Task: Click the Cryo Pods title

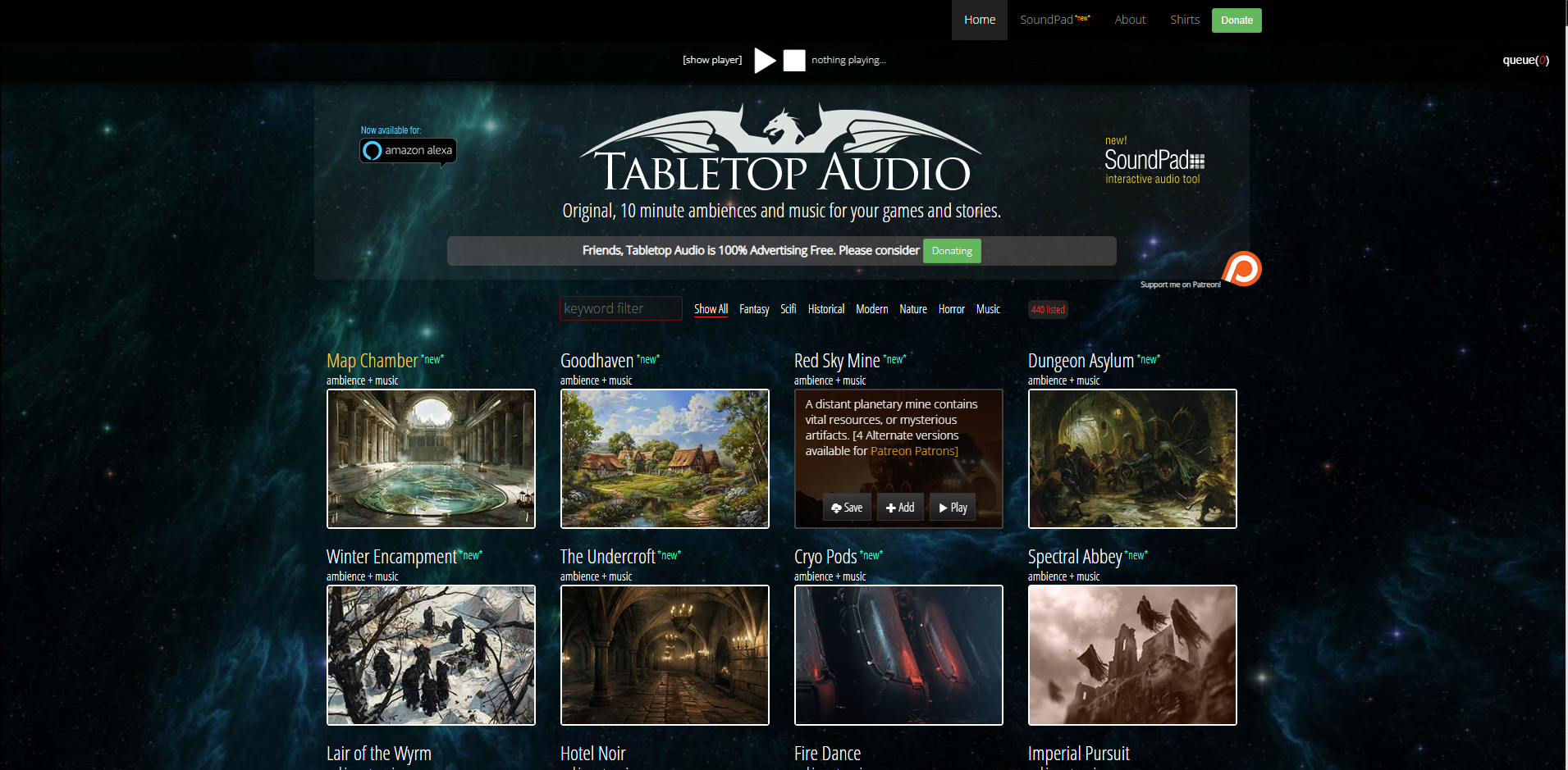Action: (825, 557)
